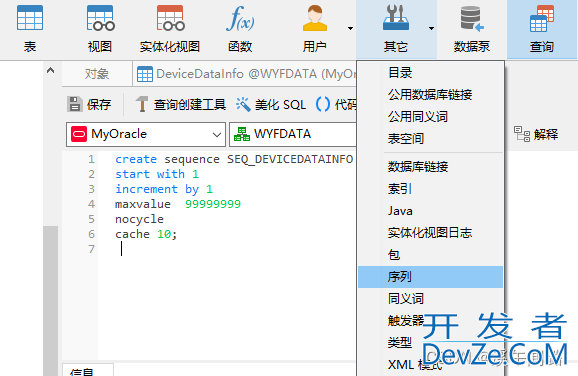Screen dimensions: 578x376
Task: Open the MyOracle connection dropdown
Action: point(146,134)
